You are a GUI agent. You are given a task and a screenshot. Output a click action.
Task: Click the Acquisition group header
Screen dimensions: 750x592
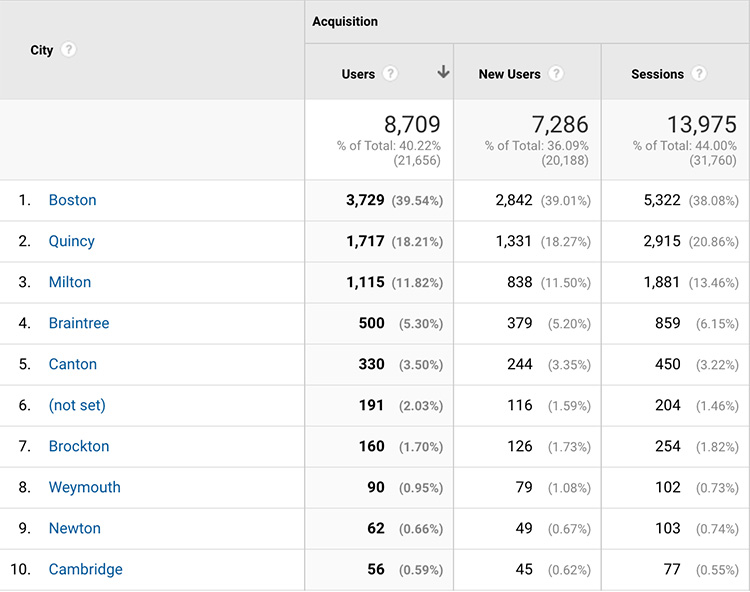point(345,22)
